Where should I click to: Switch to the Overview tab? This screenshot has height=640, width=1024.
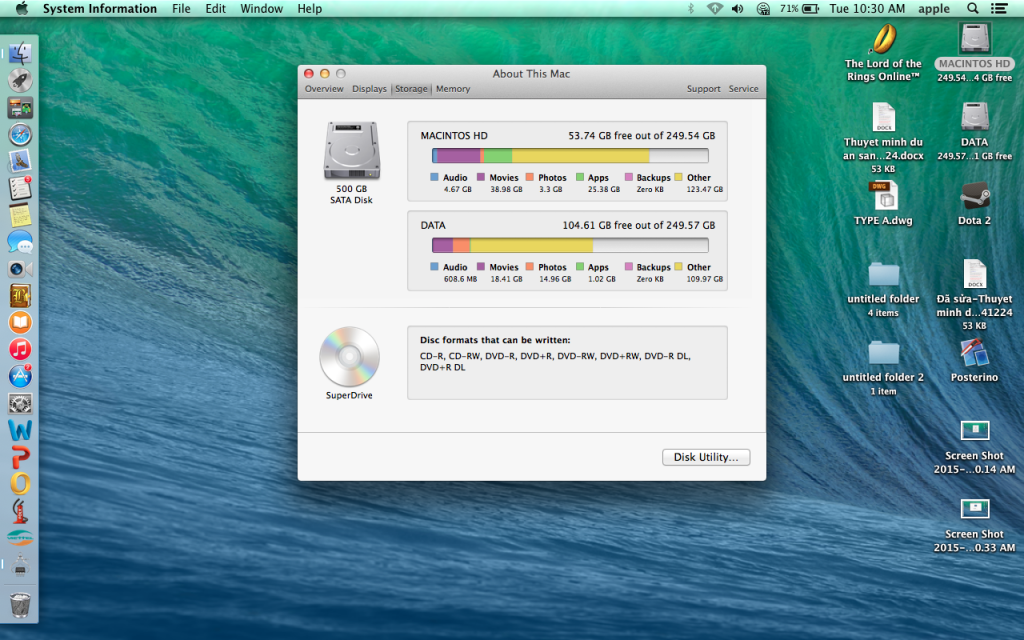point(324,89)
